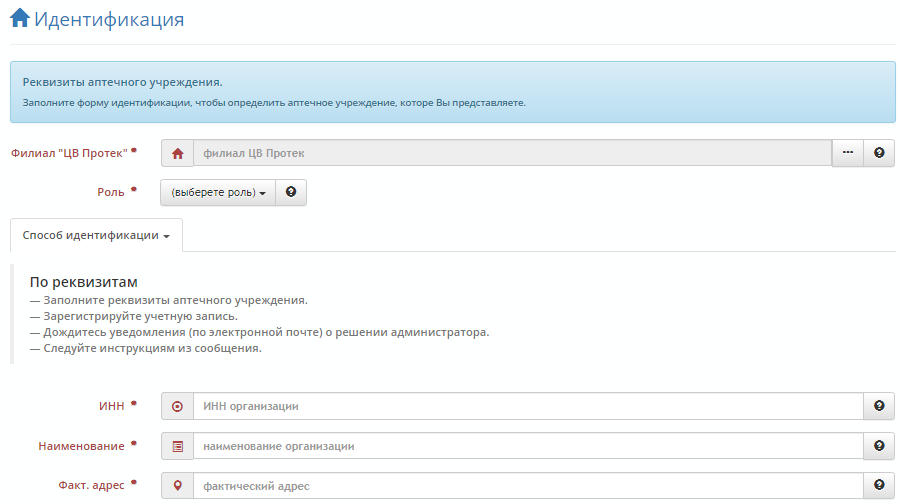The width and height of the screenshot is (900, 504).
Task: Open branch selection with the ellipsis button
Action: pos(847,153)
